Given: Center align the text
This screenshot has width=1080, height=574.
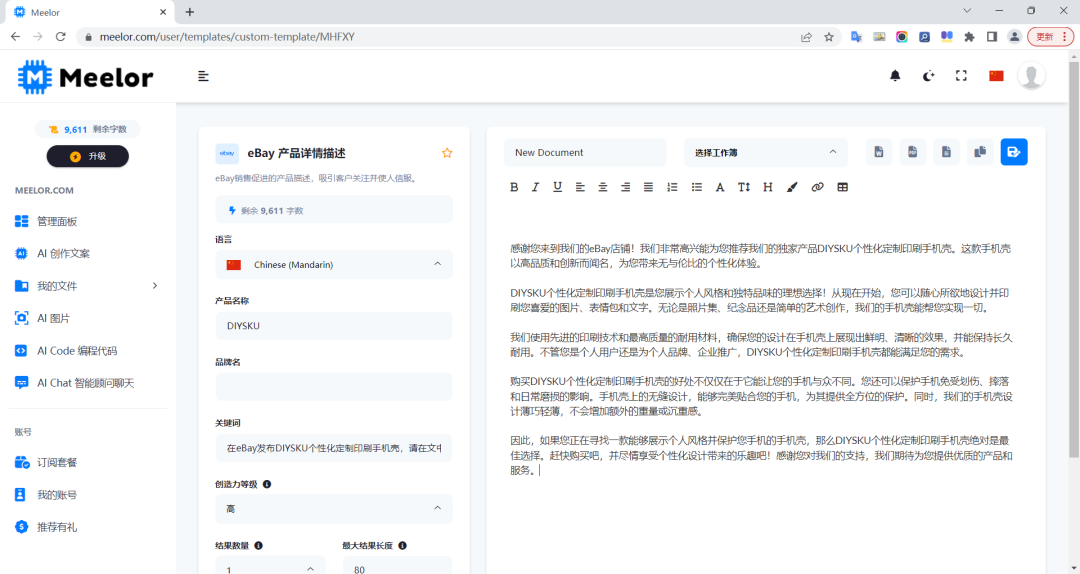Looking at the screenshot, I should coord(603,187).
